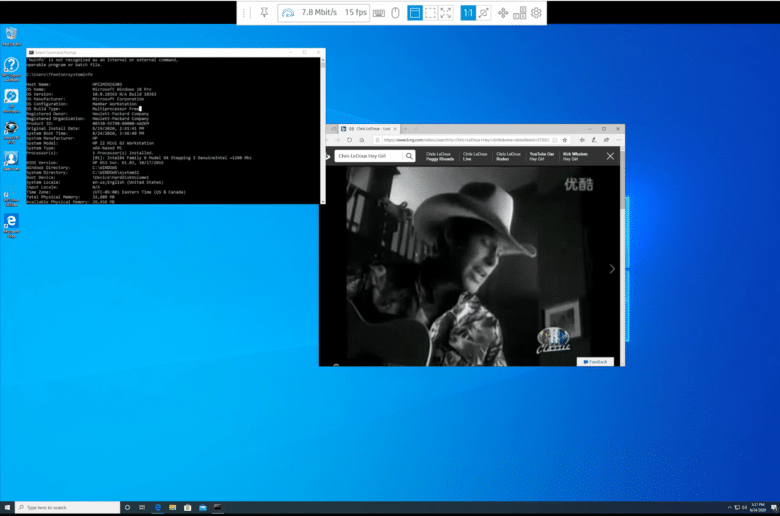Open reading view icon in address bar
780x516 pixels.
coord(554,140)
